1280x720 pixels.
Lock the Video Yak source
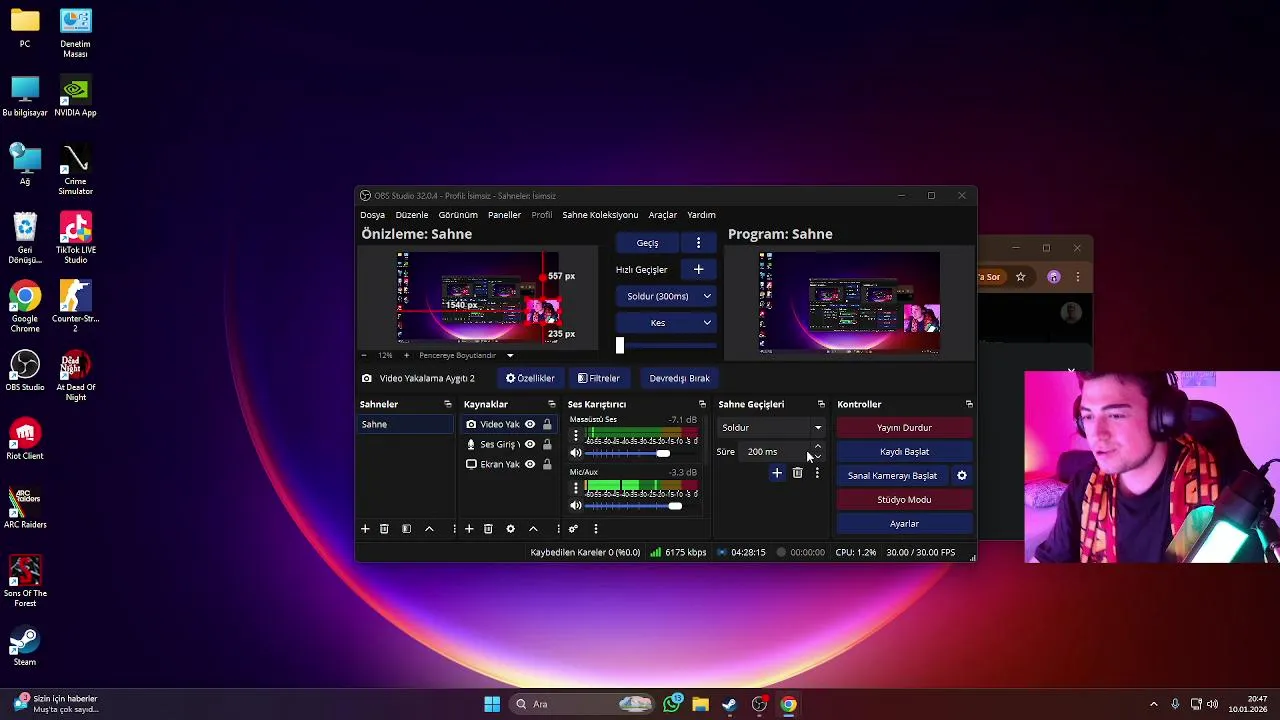(547, 424)
